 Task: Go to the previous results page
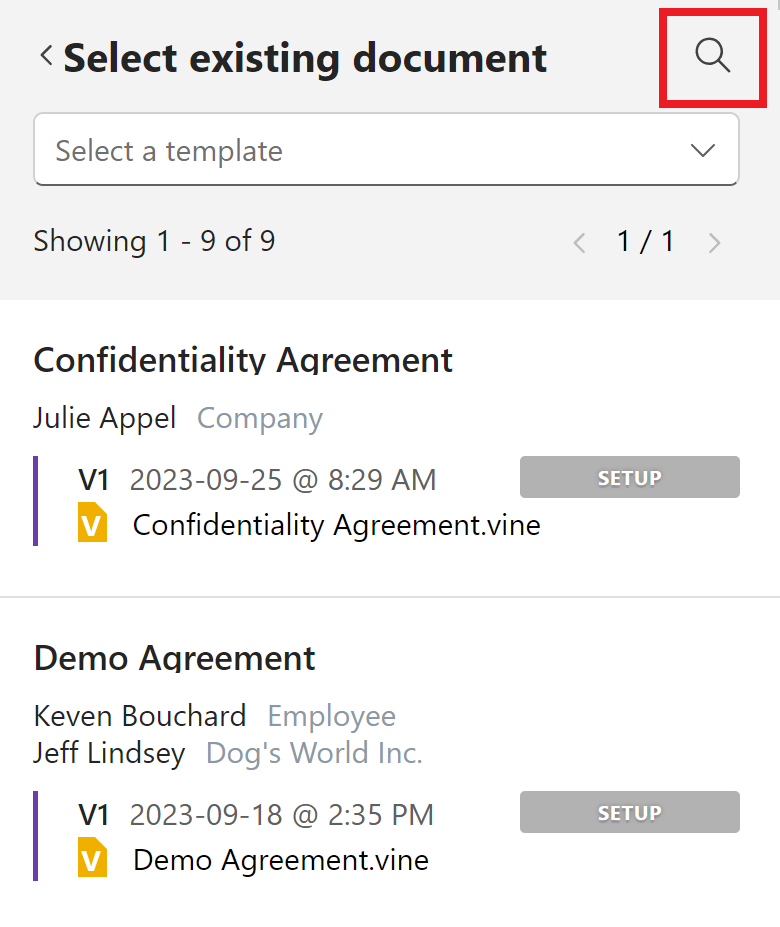(x=579, y=242)
